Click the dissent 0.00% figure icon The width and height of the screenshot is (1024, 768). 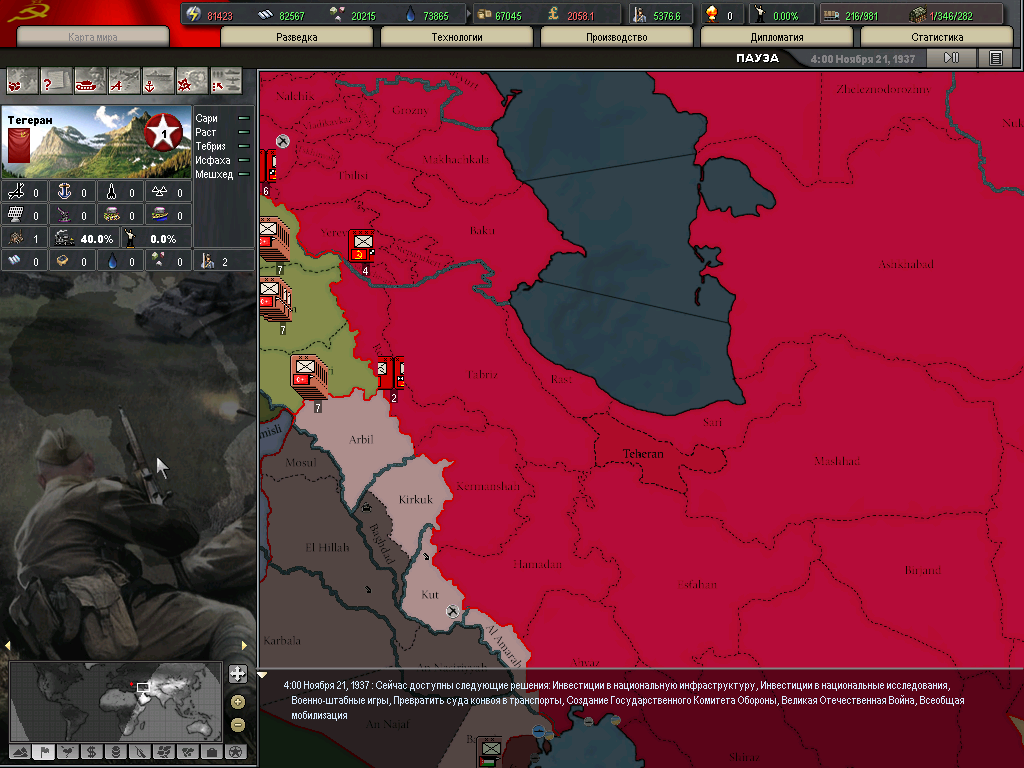pos(760,14)
